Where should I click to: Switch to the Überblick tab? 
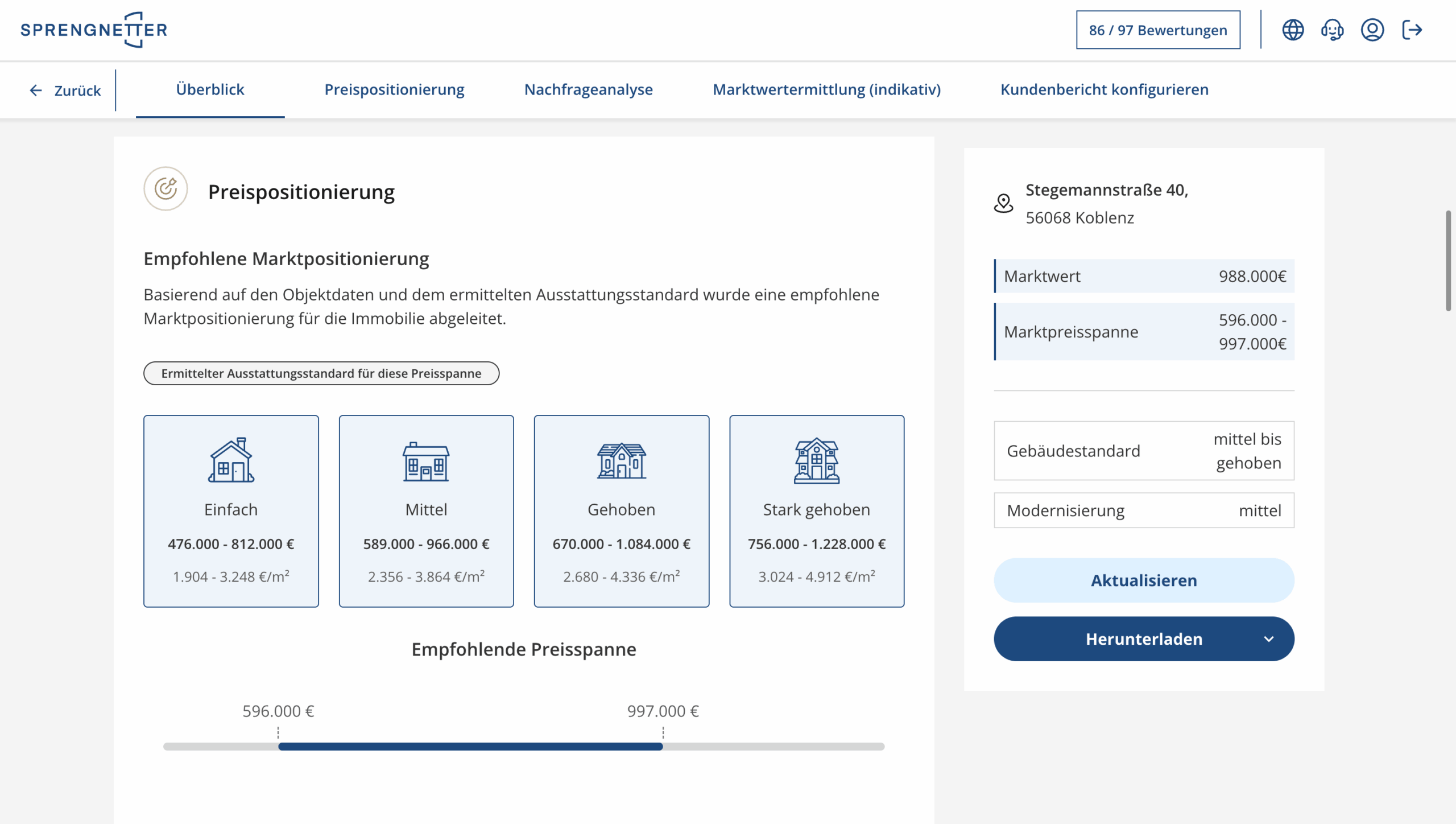click(210, 89)
